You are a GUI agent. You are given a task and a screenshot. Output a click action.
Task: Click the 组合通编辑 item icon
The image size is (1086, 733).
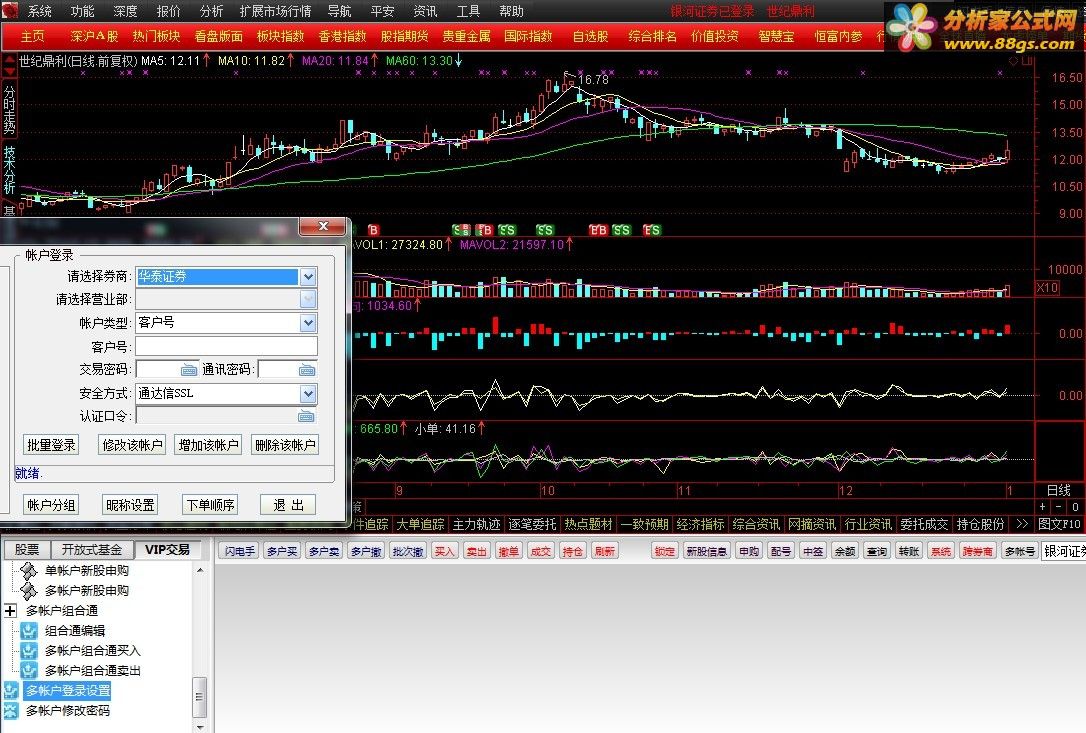point(28,631)
